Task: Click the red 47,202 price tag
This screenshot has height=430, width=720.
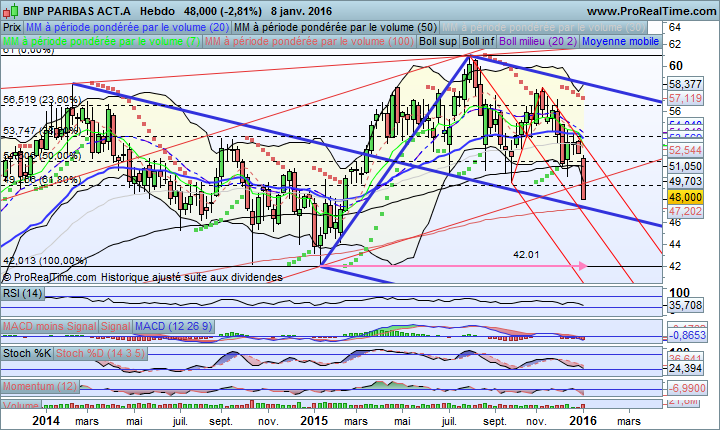Action: pyautogui.click(x=685, y=211)
